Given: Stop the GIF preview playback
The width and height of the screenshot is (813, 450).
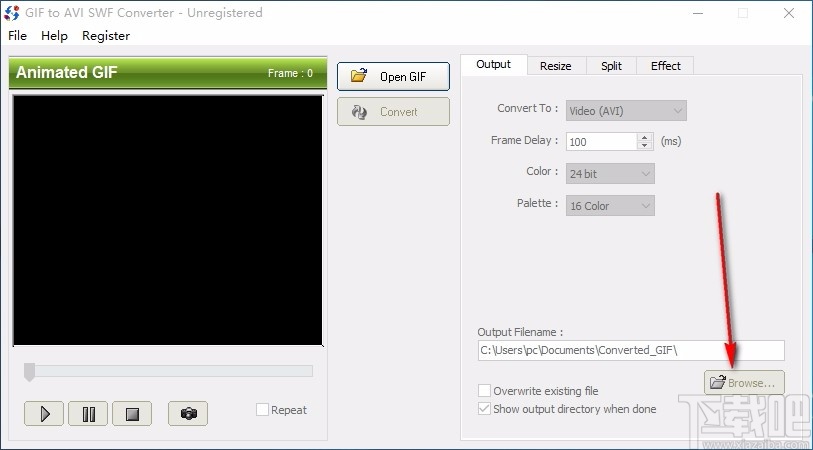Looking at the screenshot, I should [132, 414].
